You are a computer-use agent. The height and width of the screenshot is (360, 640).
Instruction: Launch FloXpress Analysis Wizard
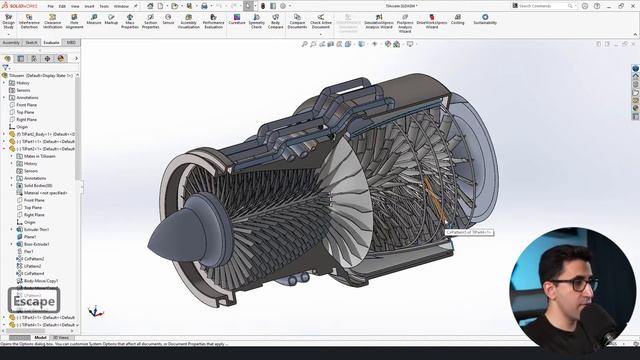click(x=405, y=23)
